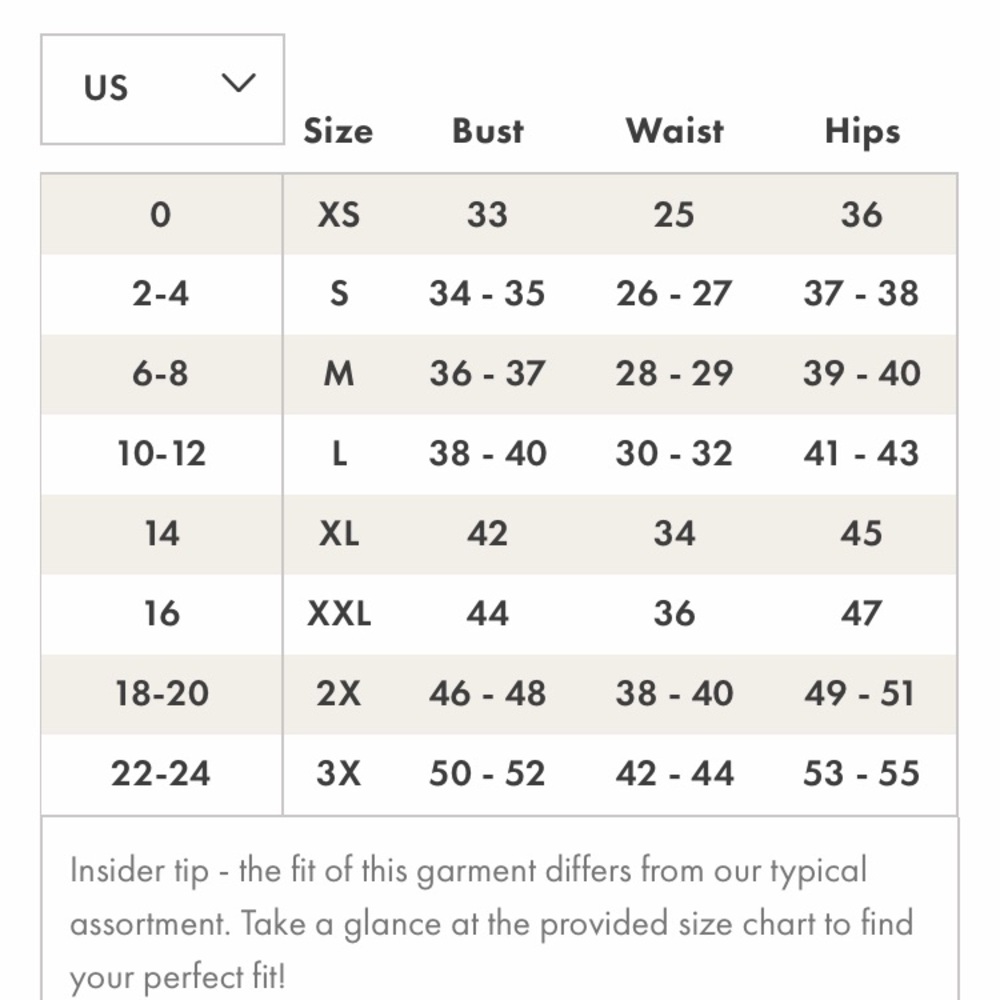1000x1000 pixels.
Task: Open the US size region dropdown
Action: click(x=162, y=89)
